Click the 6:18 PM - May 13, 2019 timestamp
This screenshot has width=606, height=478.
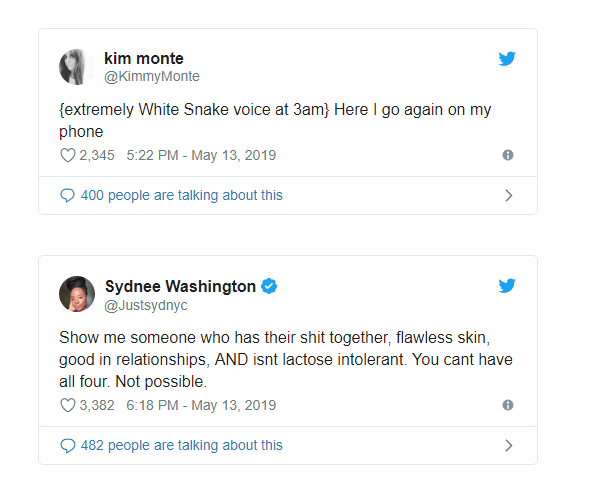click(x=201, y=405)
